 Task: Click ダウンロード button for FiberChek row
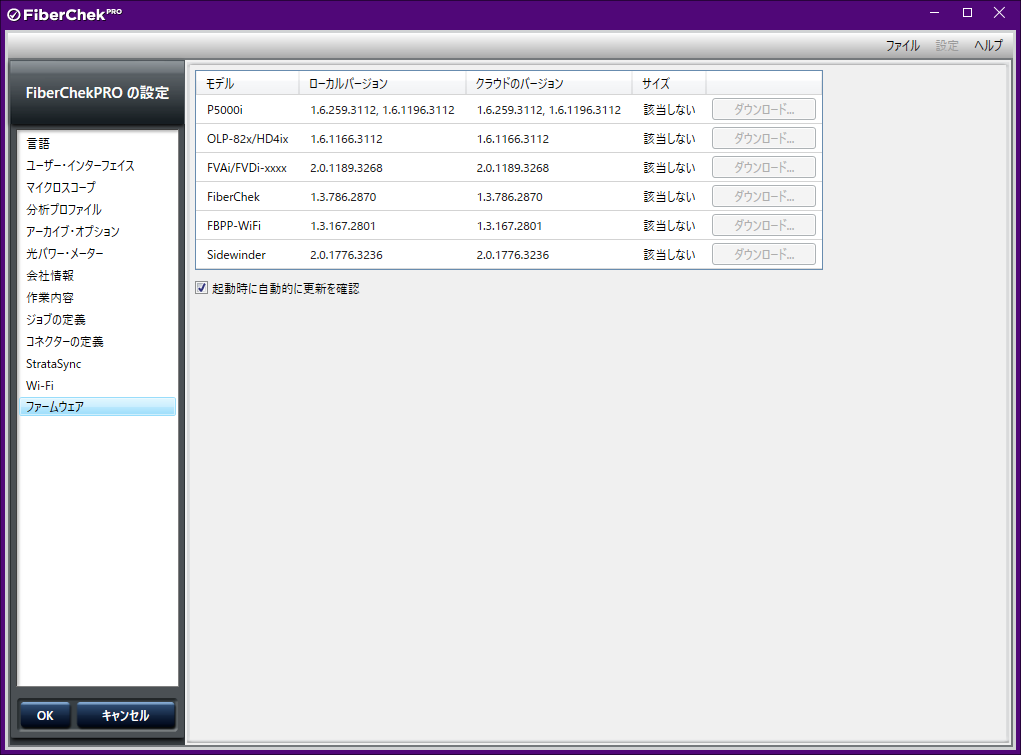point(764,196)
